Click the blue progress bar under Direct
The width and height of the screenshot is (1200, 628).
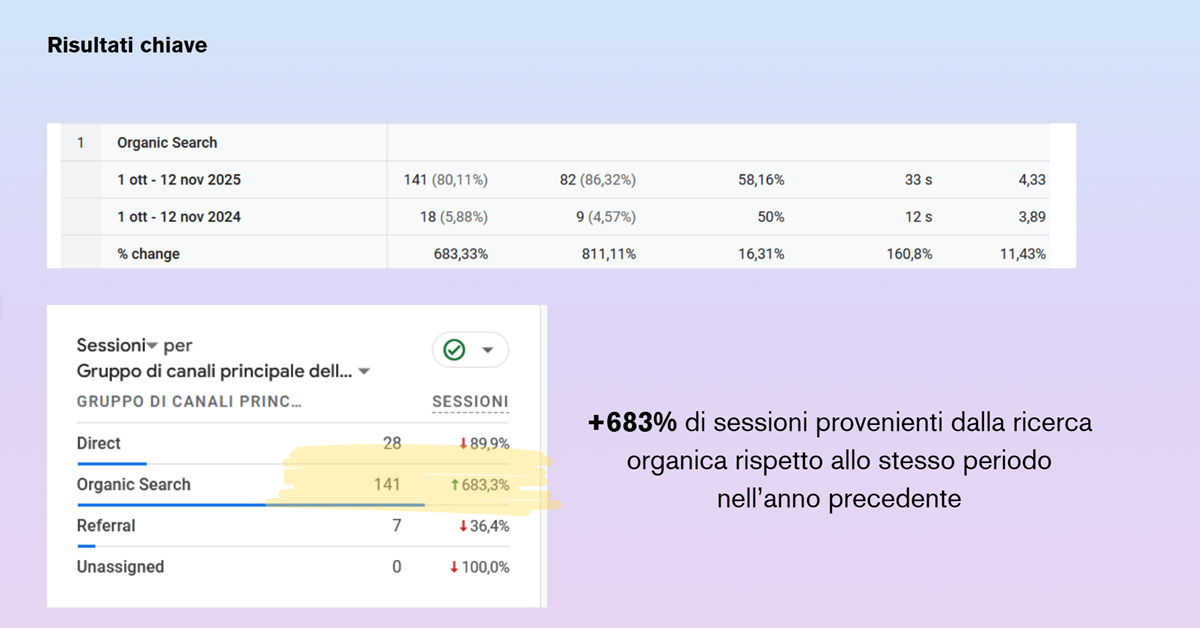(x=112, y=464)
